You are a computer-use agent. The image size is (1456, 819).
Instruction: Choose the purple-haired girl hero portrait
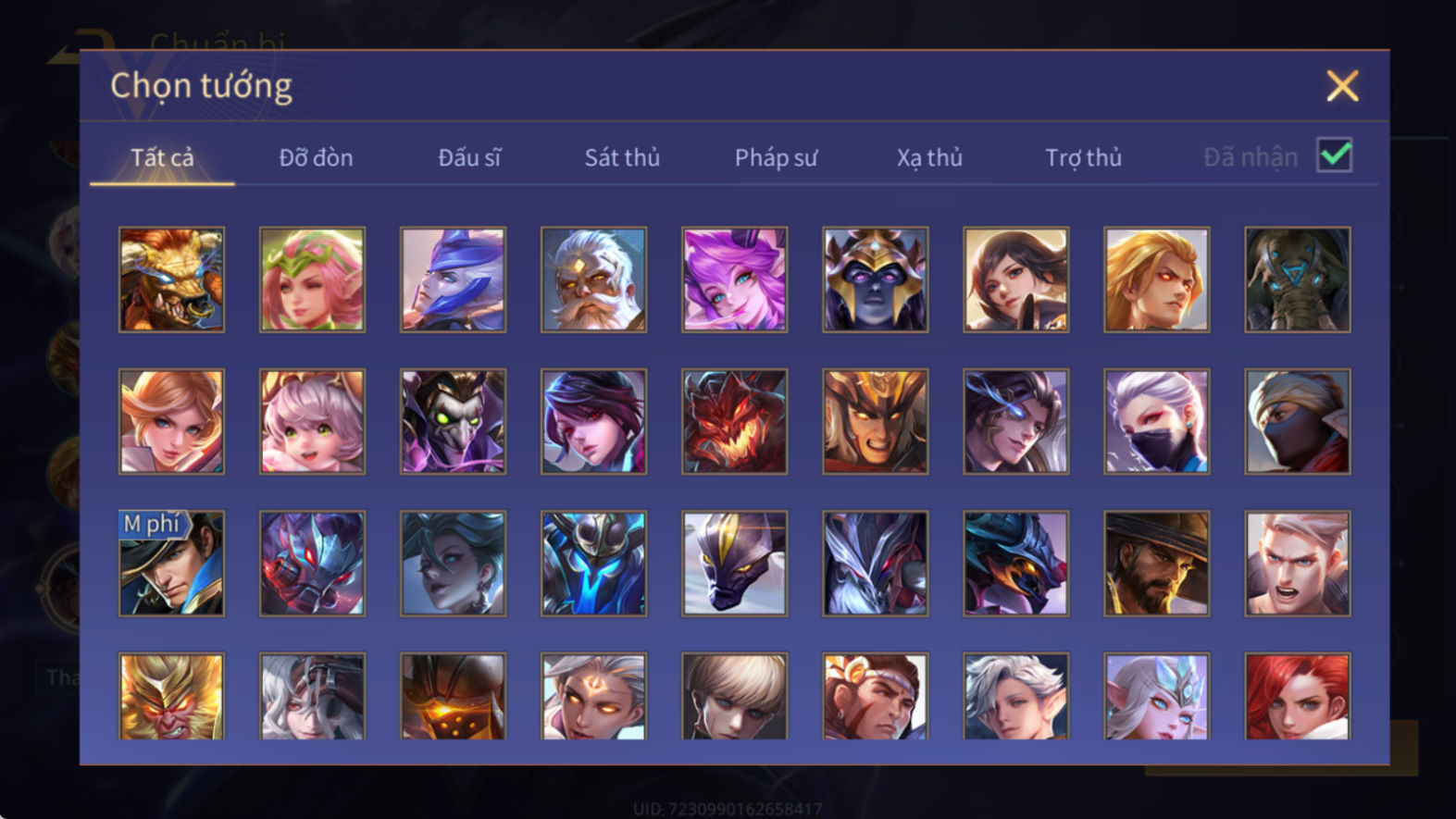[x=734, y=279]
